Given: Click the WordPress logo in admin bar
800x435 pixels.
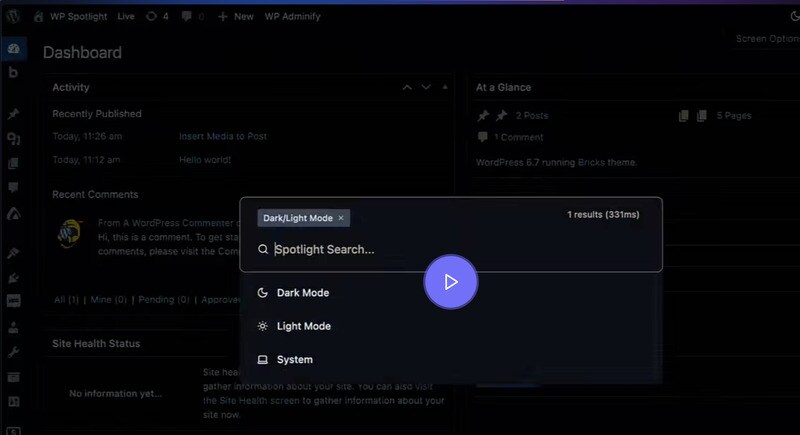Looking at the screenshot, I should point(13,17).
